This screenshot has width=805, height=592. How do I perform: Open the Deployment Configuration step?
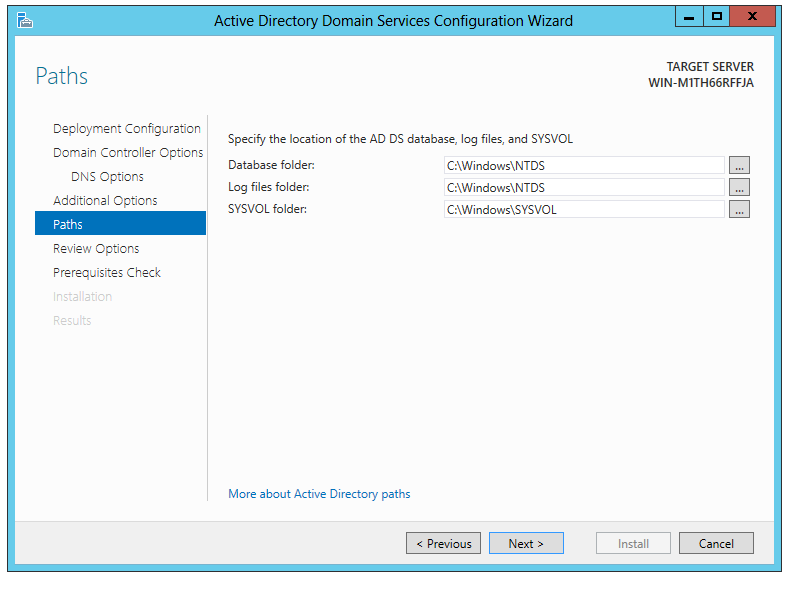(126, 129)
